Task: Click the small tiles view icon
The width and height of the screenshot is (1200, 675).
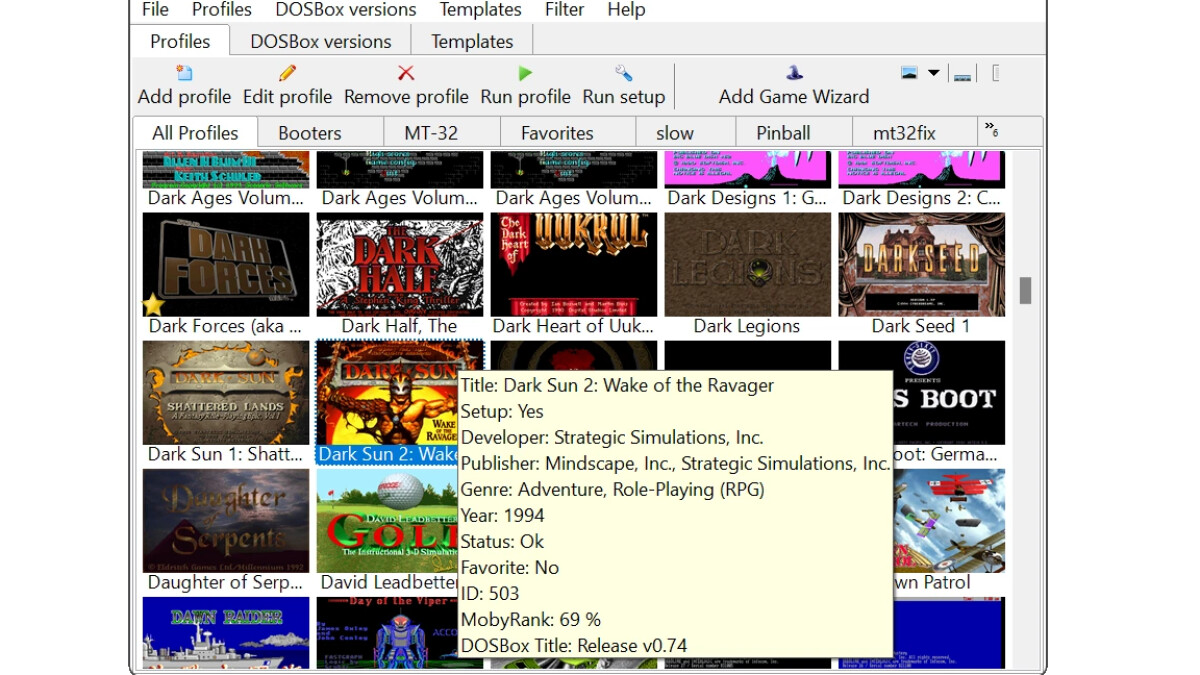Action: click(x=962, y=75)
